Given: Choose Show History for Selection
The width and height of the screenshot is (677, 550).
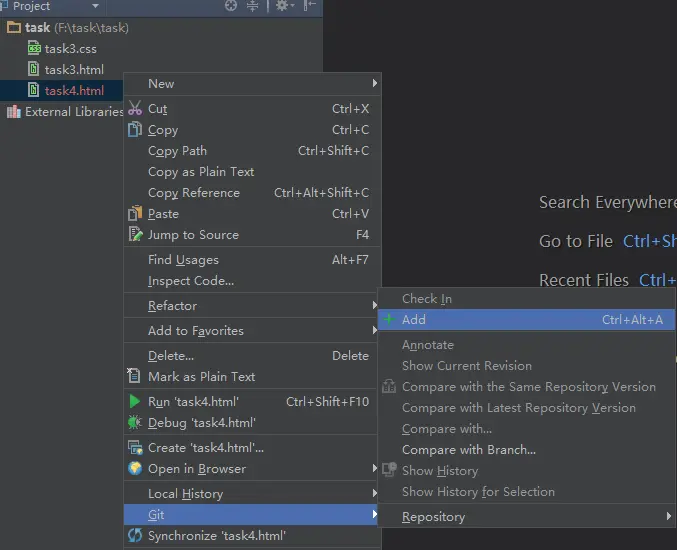Looking at the screenshot, I should 526,492.
